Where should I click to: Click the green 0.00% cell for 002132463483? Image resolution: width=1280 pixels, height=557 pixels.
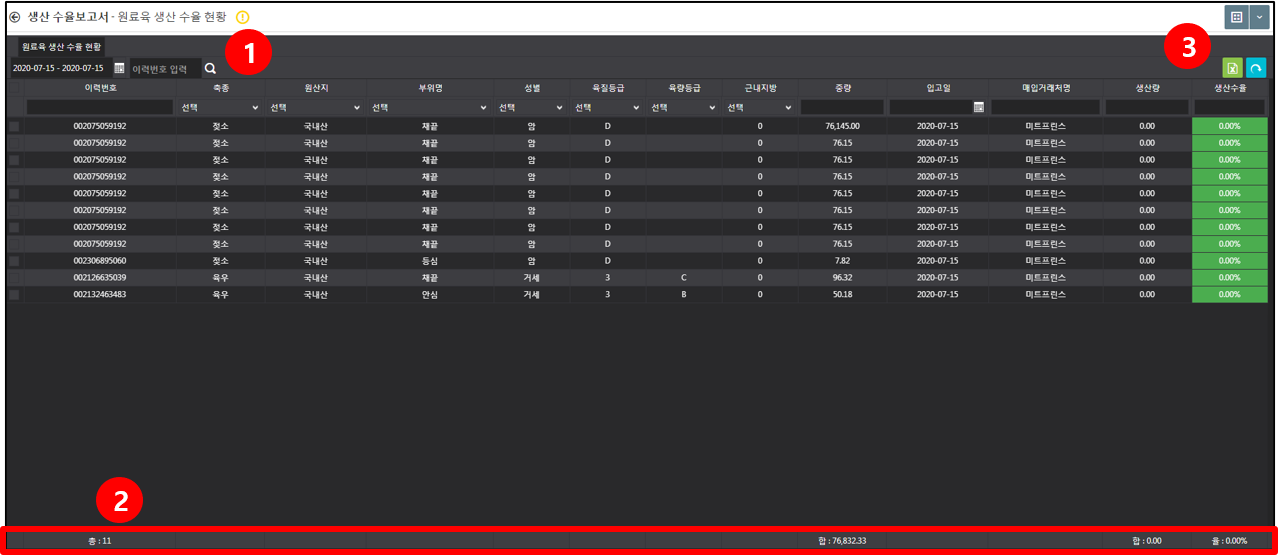(1229, 294)
